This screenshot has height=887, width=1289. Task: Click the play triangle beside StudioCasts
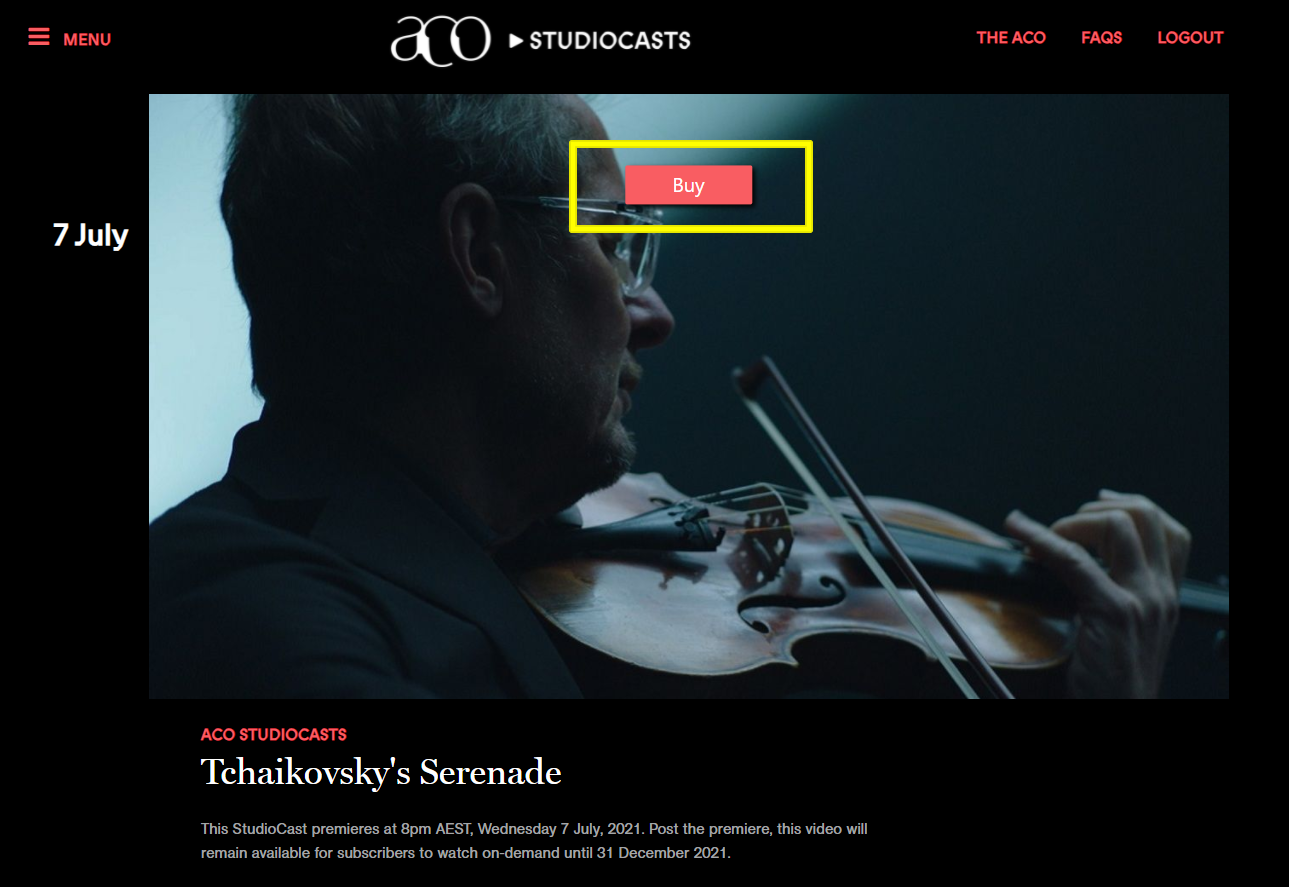516,41
